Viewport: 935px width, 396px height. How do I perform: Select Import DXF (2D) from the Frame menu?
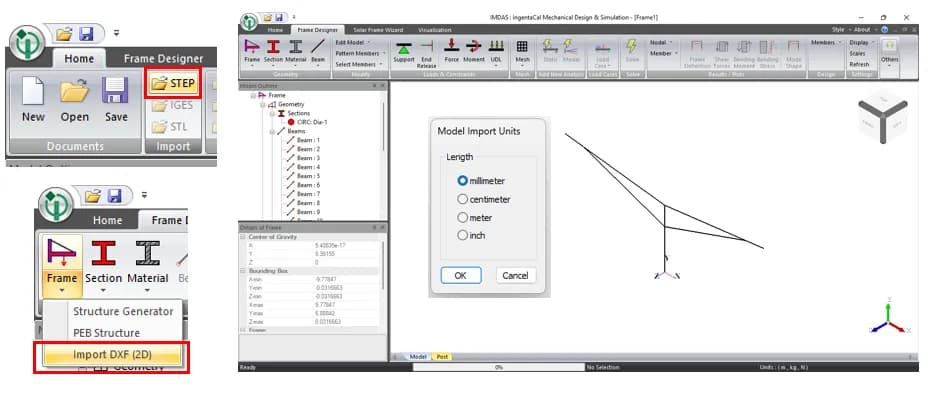[x=112, y=354]
